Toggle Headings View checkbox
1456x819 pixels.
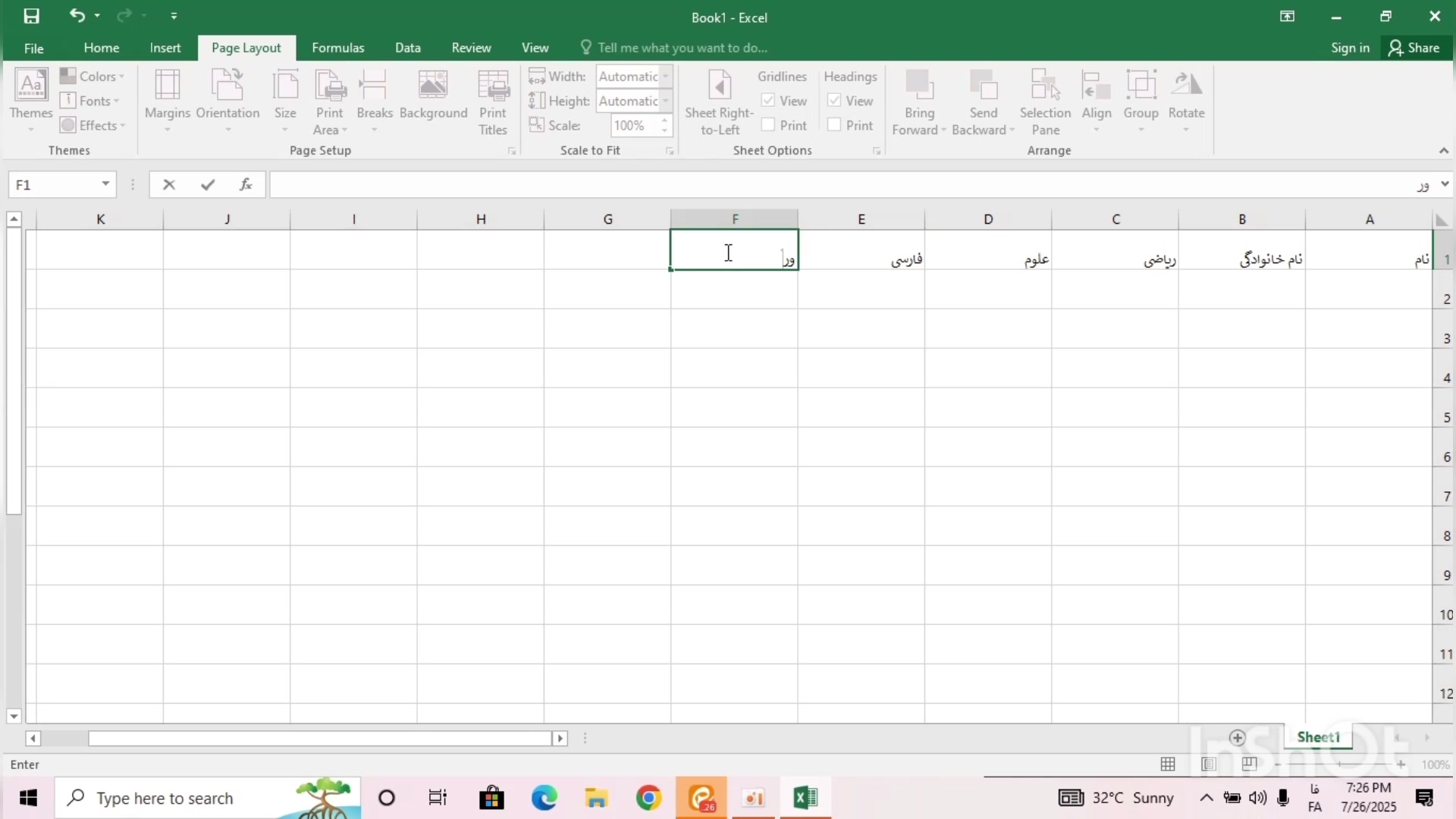[834, 101]
